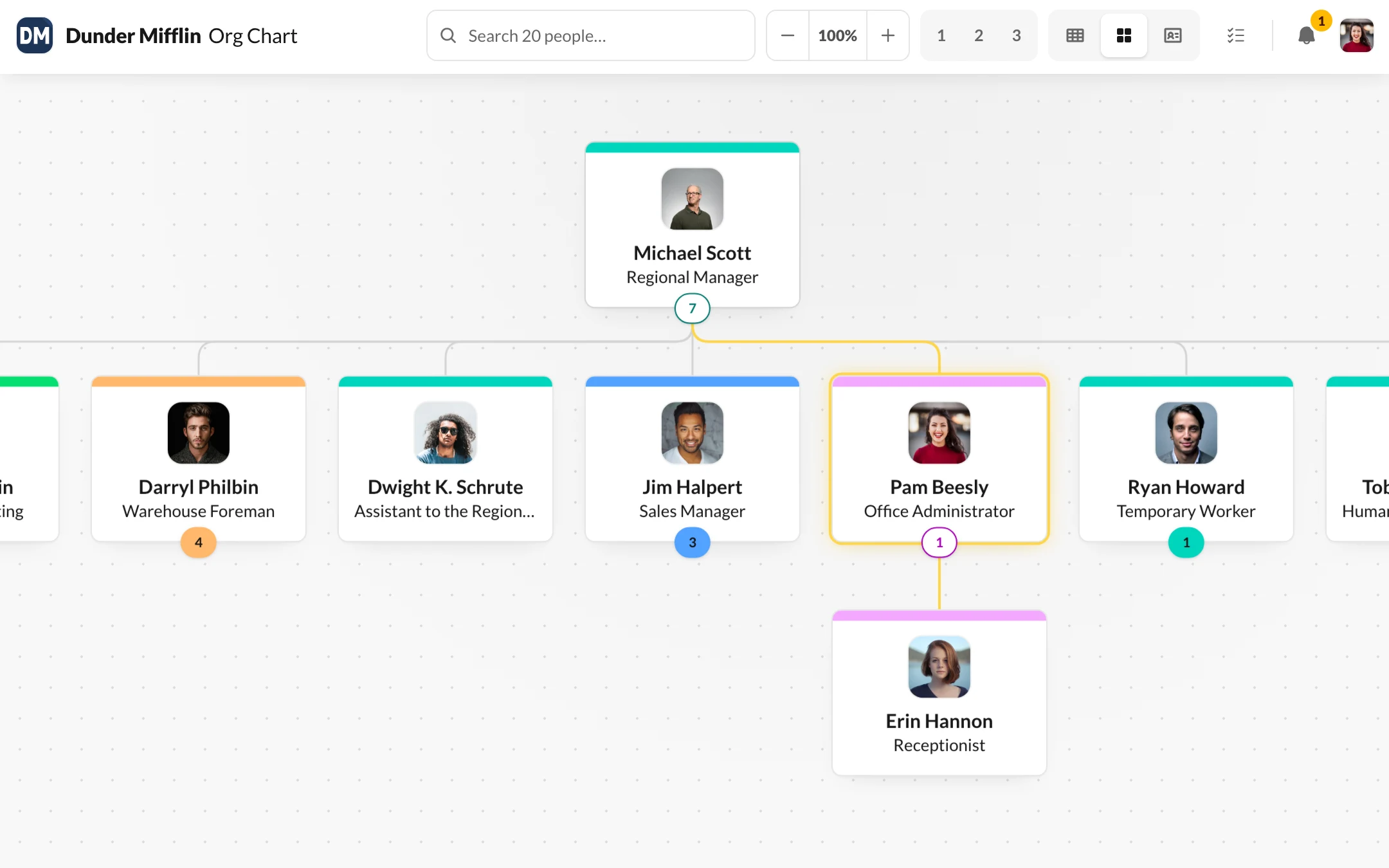Open the checklist tasks icon
The width and height of the screenshot is (1389, 868).
pyautogui.click(x=1236, y=35)
